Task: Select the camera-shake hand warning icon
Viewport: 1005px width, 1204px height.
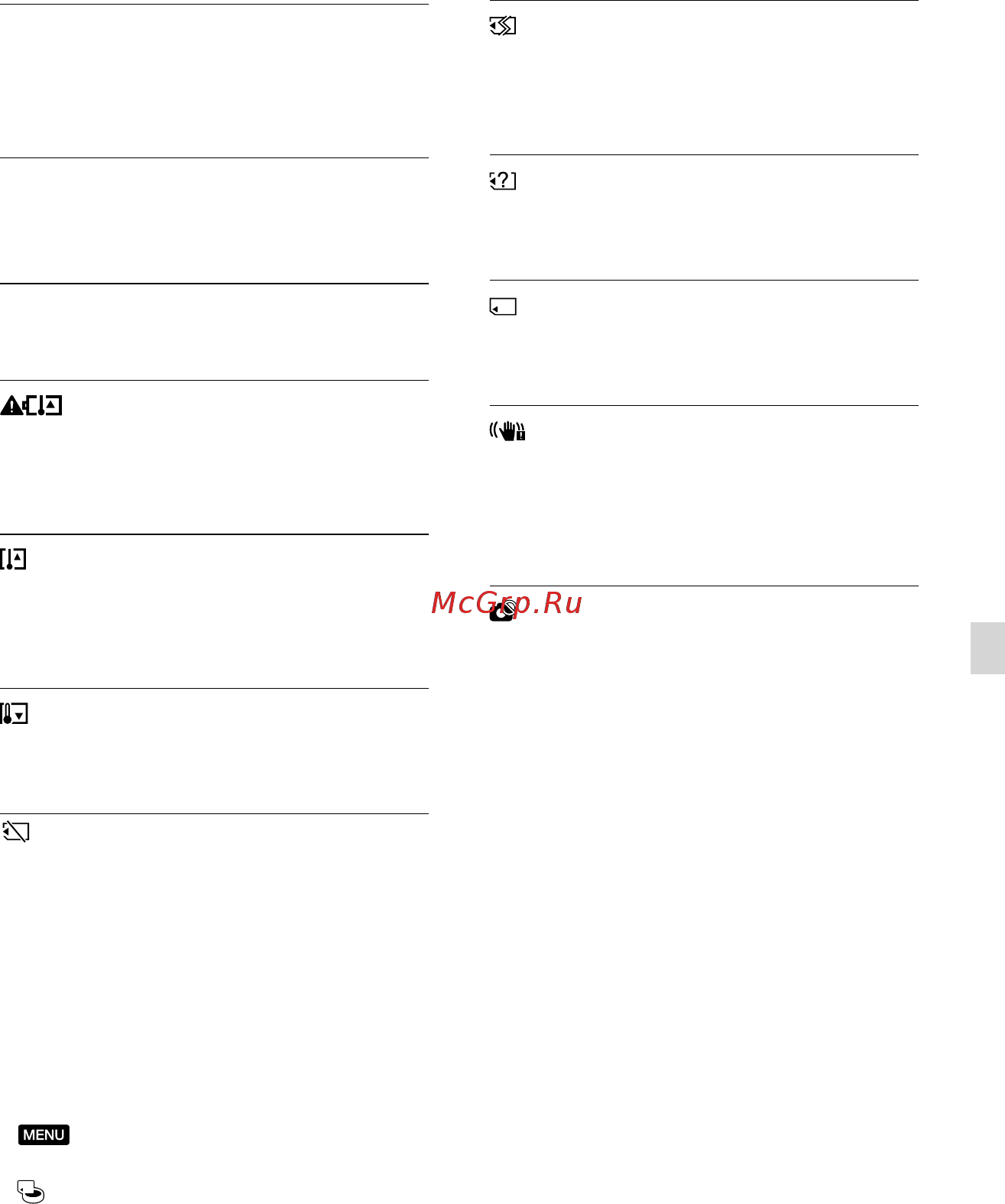Action: 507,432
